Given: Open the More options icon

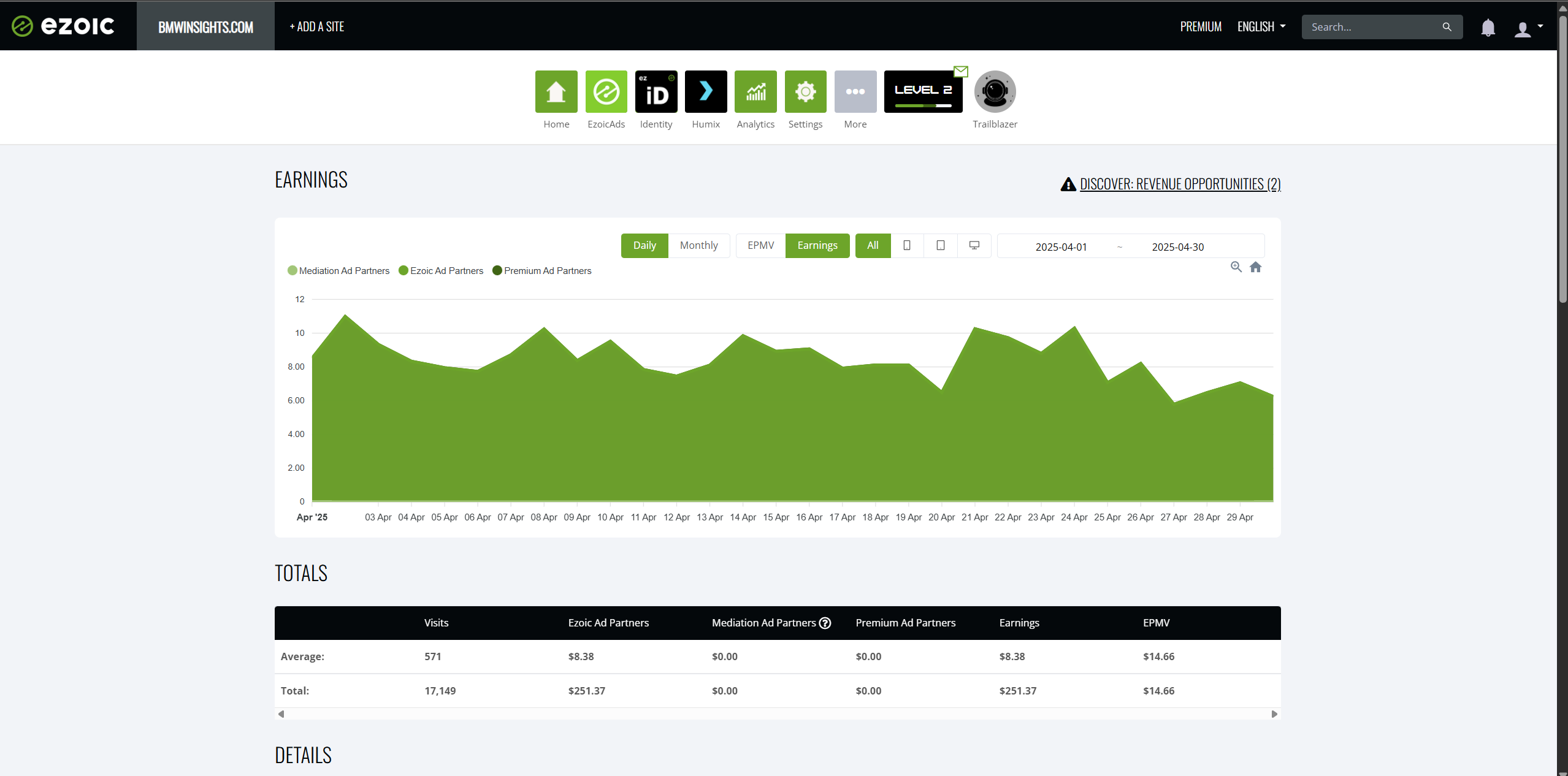Looking at the screenshot, I should 855,92.
